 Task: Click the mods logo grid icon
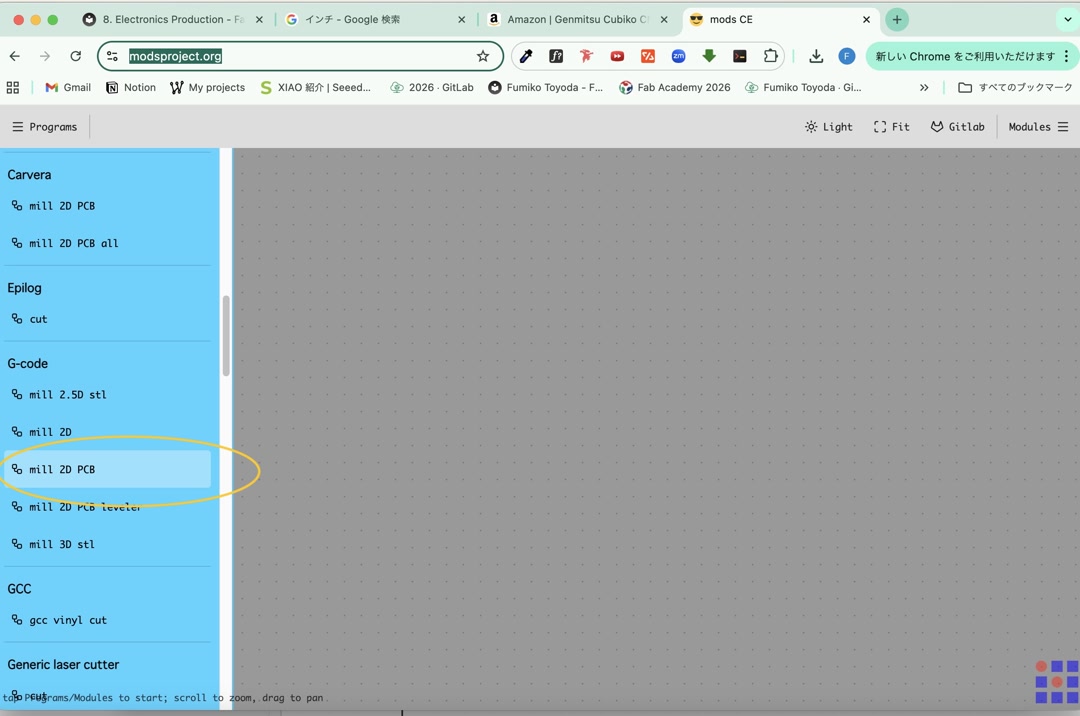click(x=1056, y=682)
